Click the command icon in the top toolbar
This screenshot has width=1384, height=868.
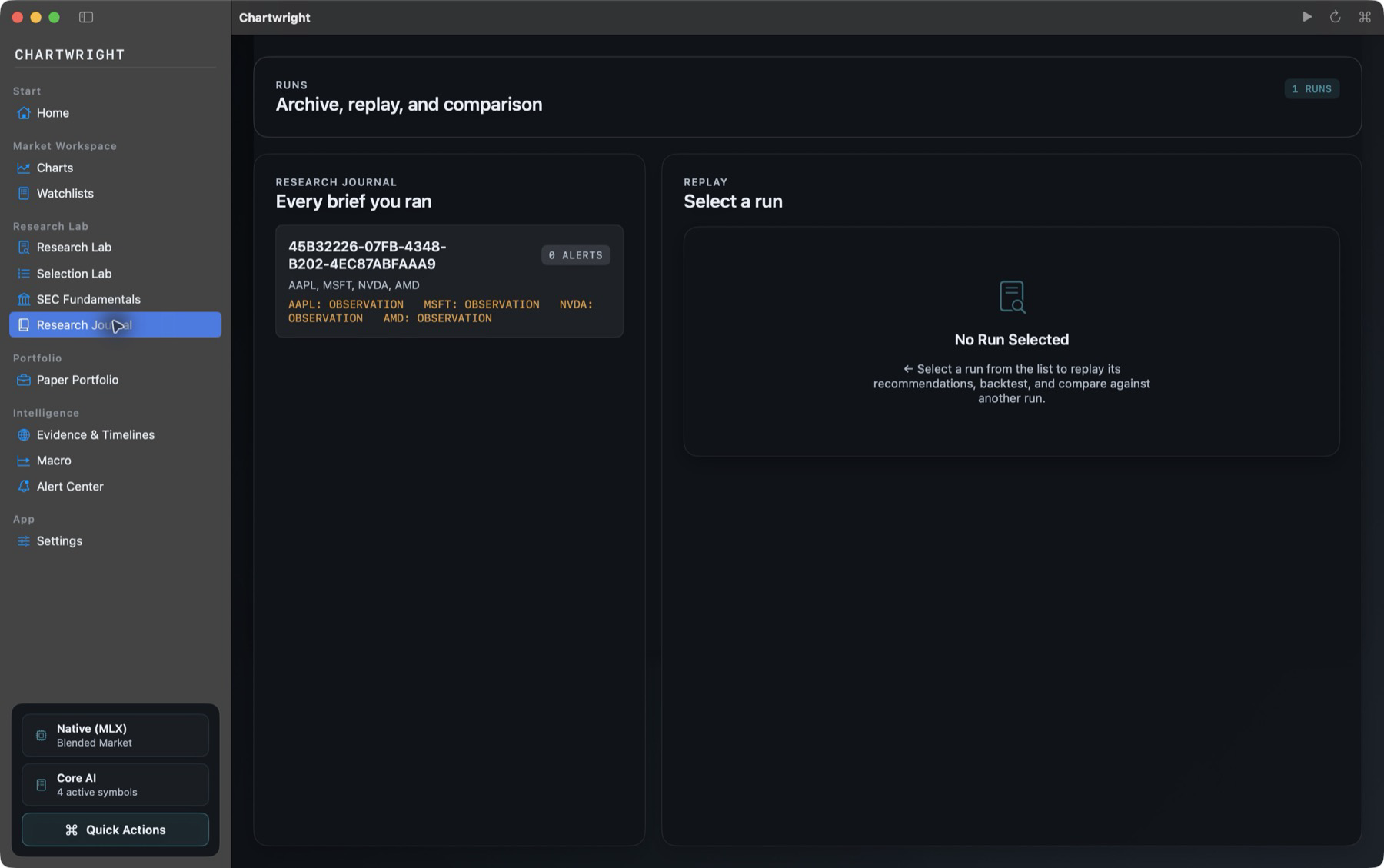[x=1365, y=17]
